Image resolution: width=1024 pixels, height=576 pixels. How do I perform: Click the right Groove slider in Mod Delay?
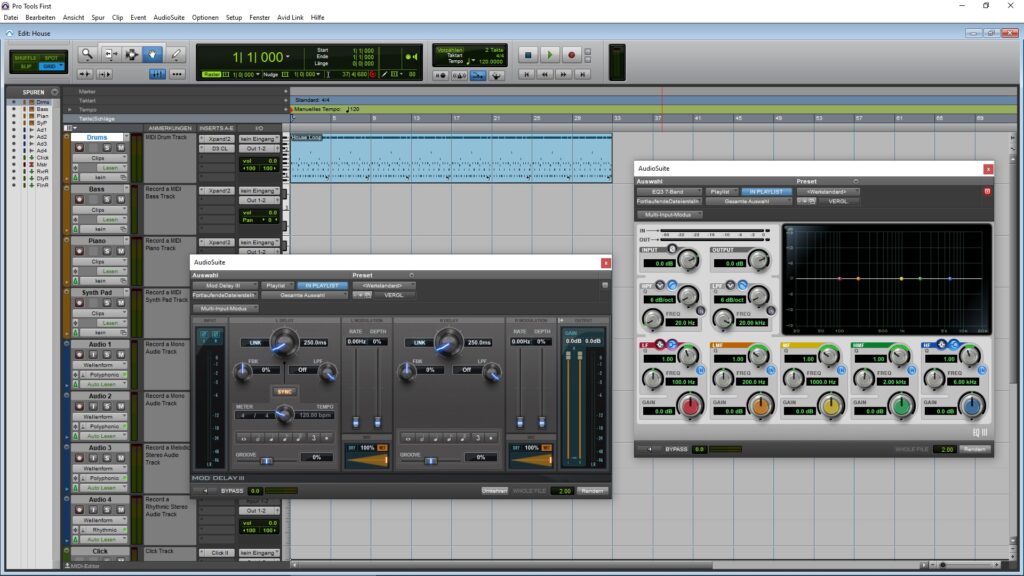431,461
